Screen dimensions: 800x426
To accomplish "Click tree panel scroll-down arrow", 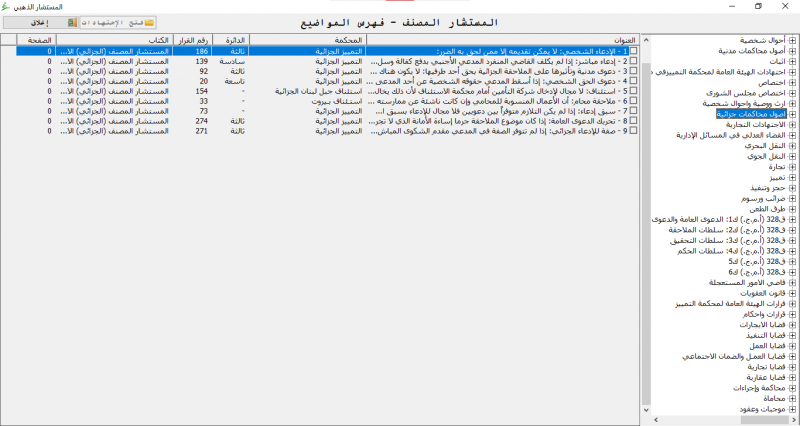I will 646,410.
